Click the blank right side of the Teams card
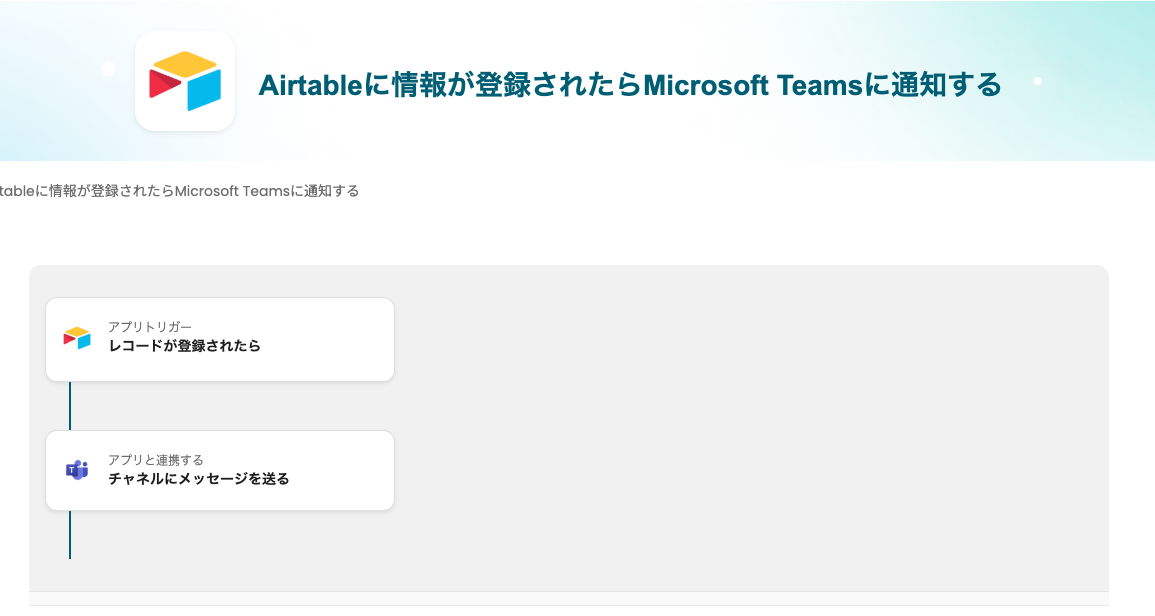This screenshot has height=616, width=1155. (340, 470)
